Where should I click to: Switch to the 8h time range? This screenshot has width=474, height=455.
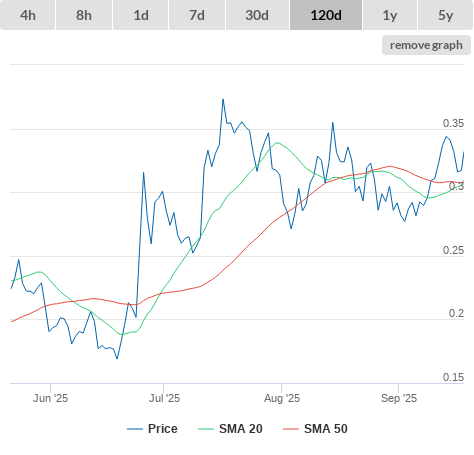84,15
